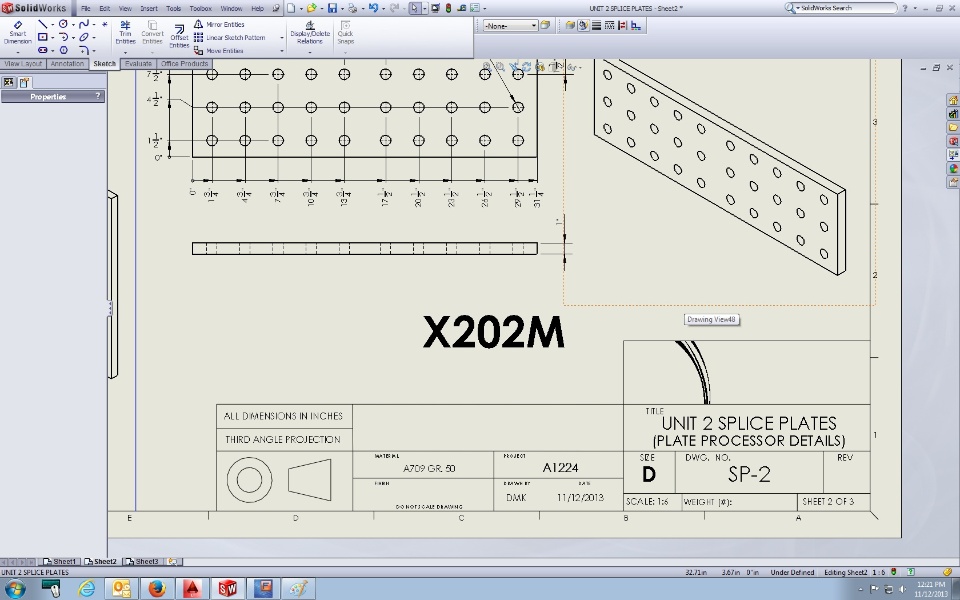Expand Rectangle tool options arrow
This screenshot has width=960, height=600.
[52, 38]
